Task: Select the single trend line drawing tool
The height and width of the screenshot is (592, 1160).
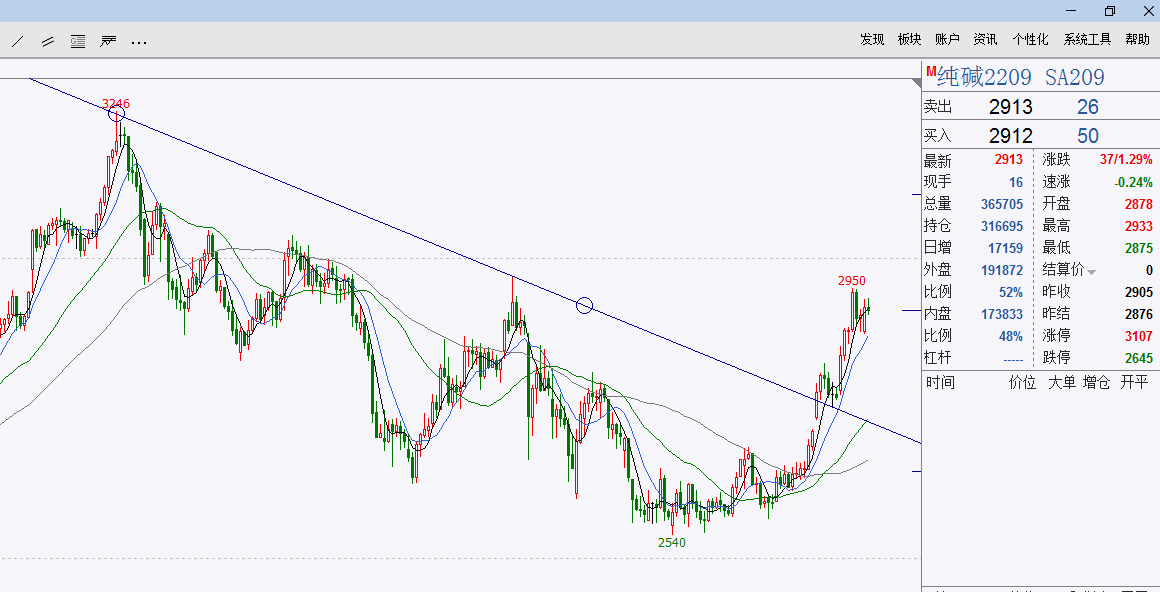Action: point(18,41)
